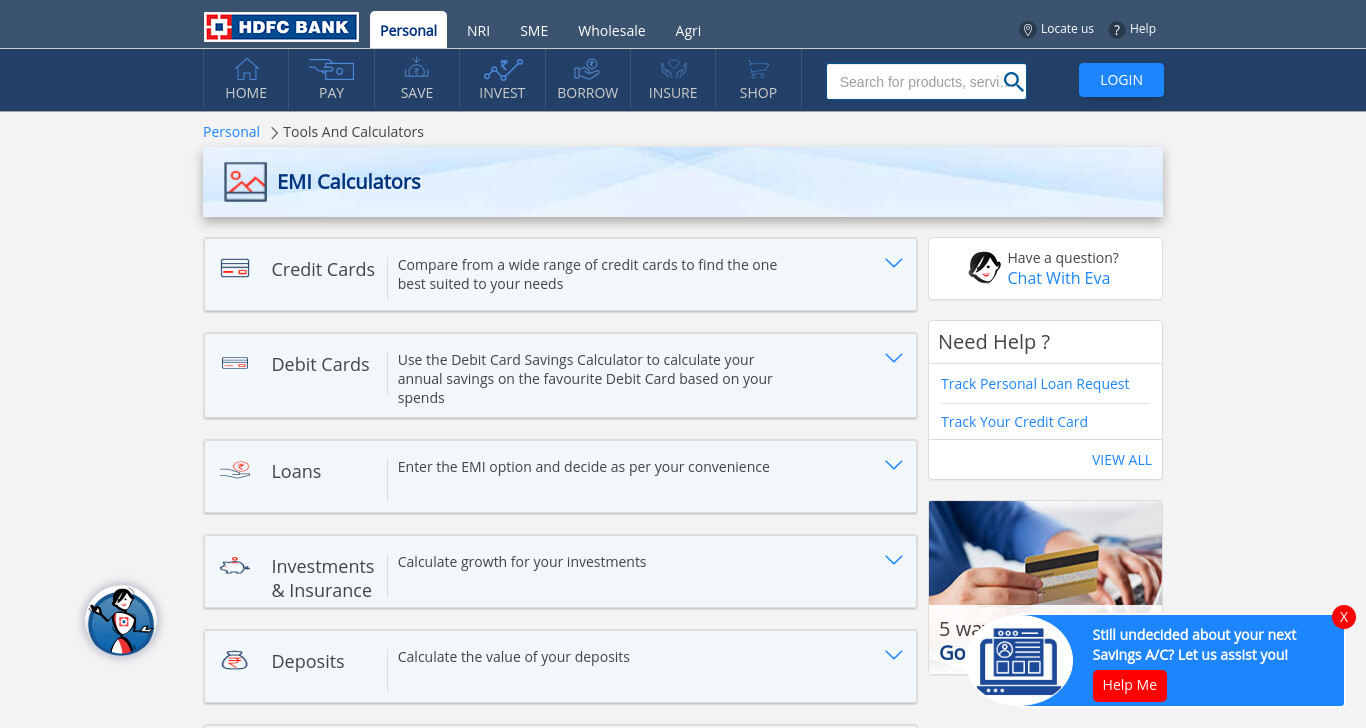The image size is (1366, 728).
Task: Click the EMI Calculators page title
Action: click(x=349, y=182)
